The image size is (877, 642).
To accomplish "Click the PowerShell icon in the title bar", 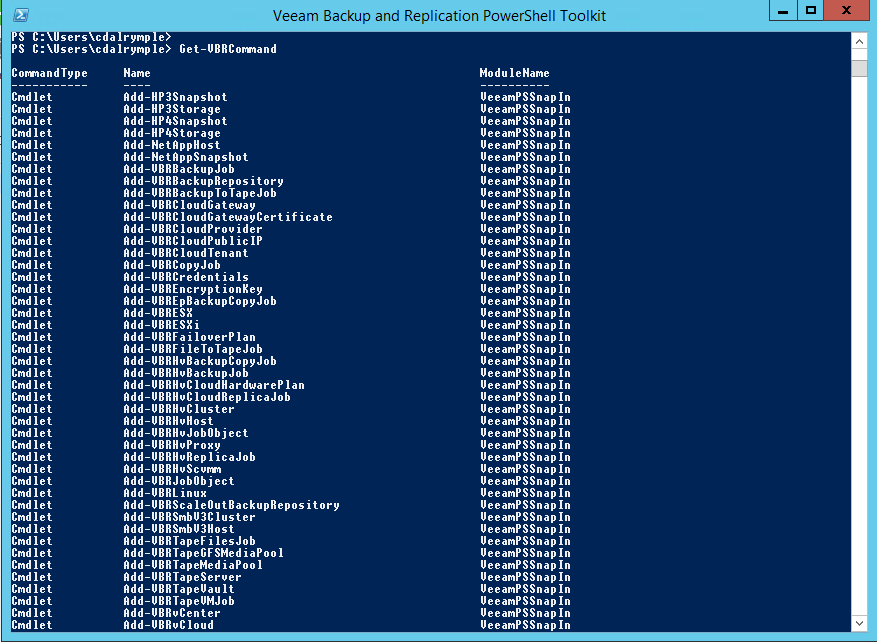I will pyautogui.click(x=21, y=15).
